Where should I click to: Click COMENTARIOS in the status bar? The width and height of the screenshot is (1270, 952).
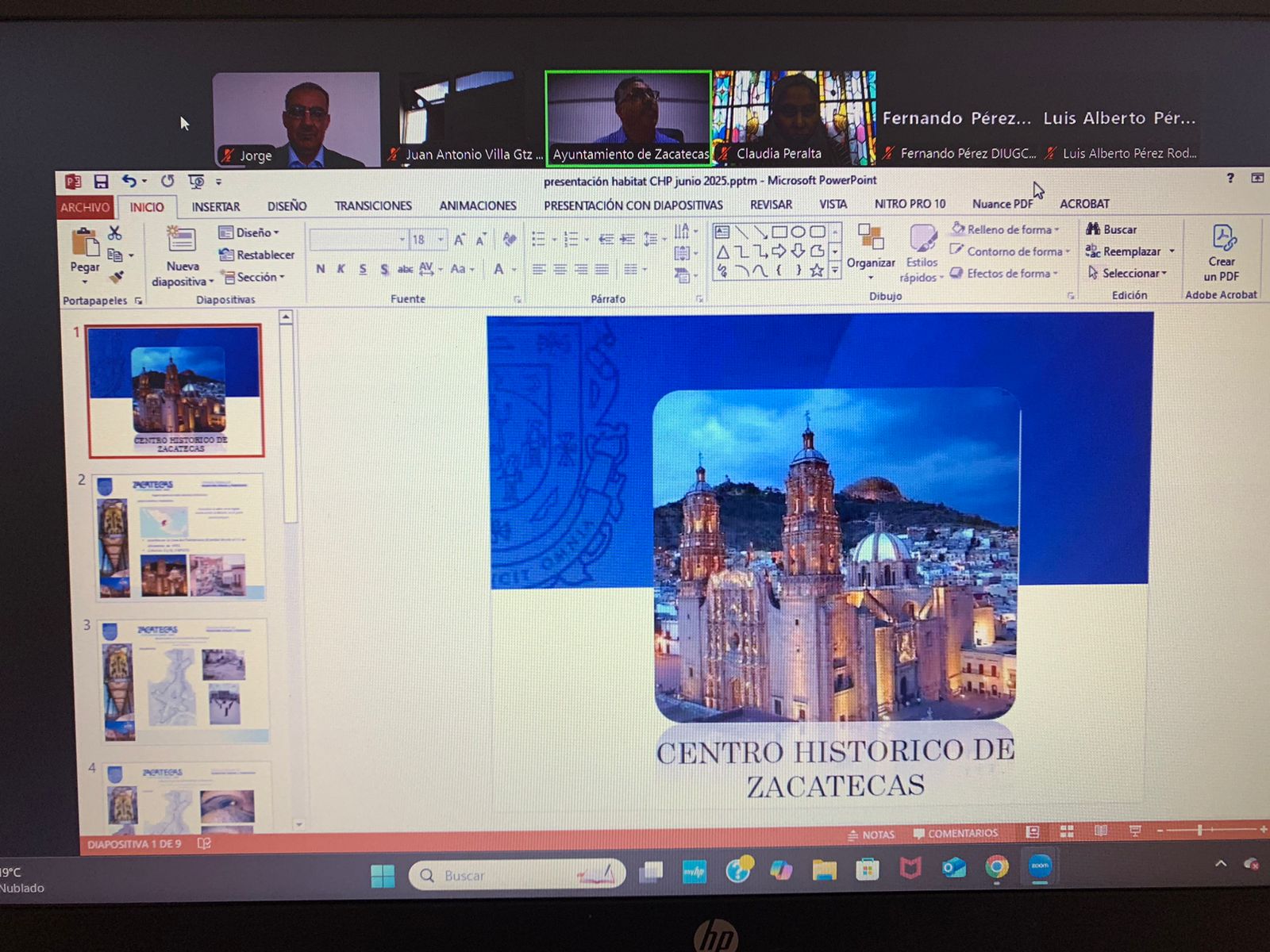click(956, 834)
